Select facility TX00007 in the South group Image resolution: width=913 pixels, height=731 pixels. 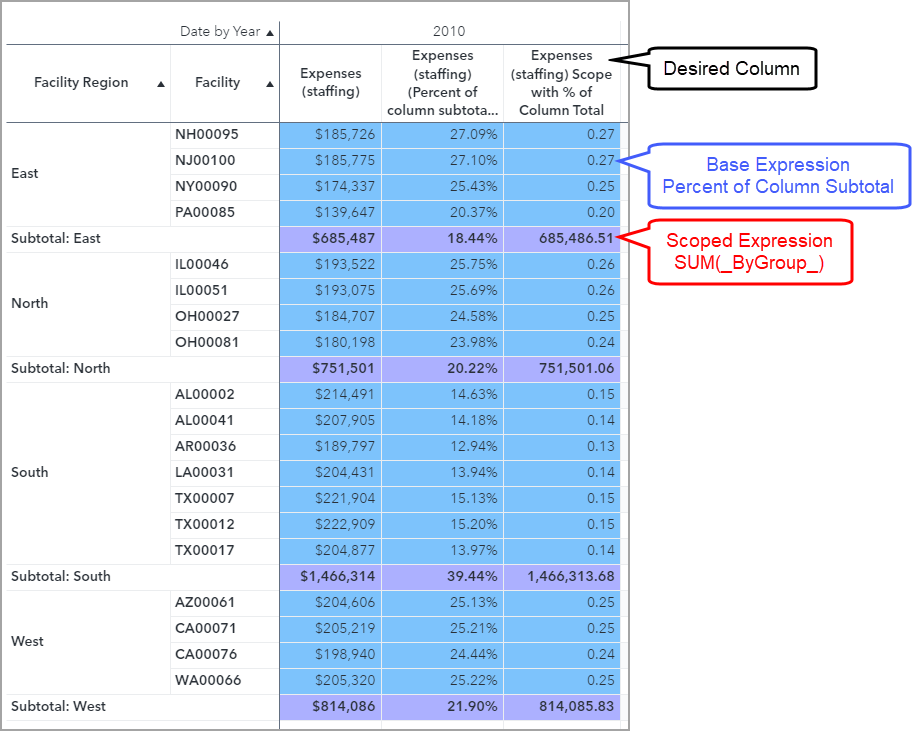click(204, 499)
